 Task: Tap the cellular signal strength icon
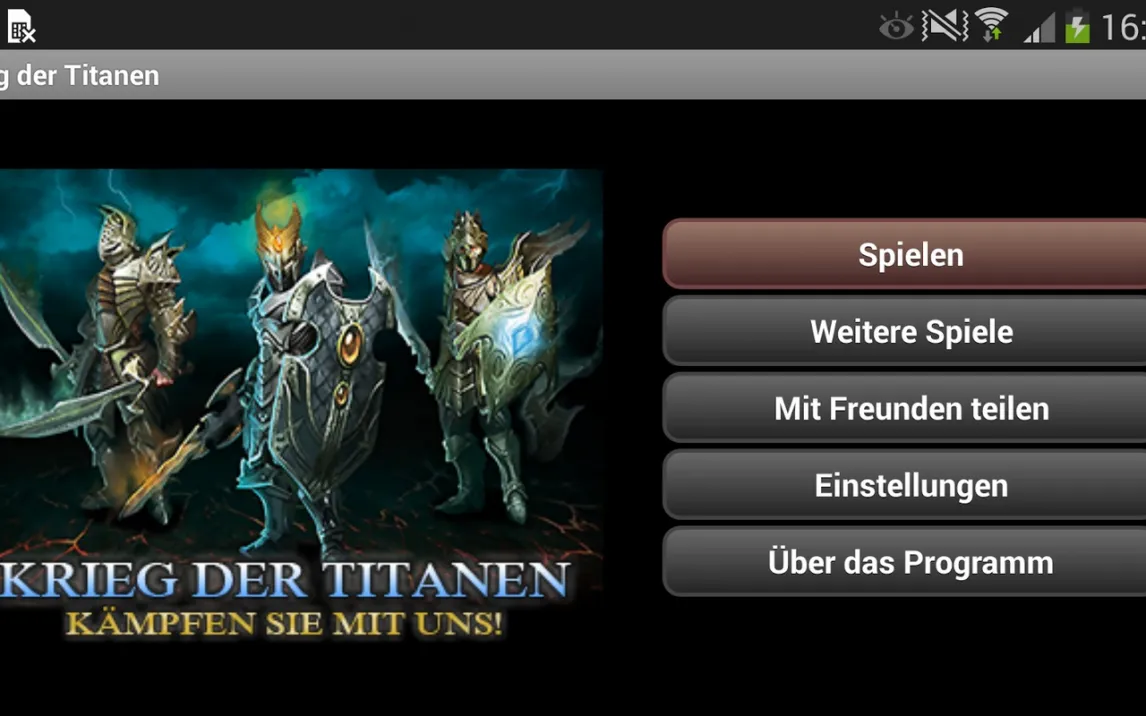1039,28
